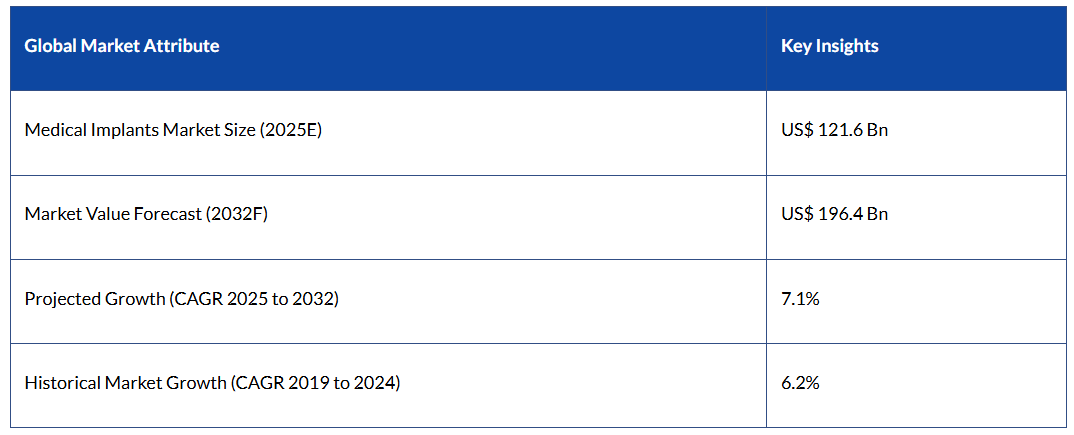Click the 'Projected Growth' text
Screen dimensions: 1074x435
tap(94, 298)
